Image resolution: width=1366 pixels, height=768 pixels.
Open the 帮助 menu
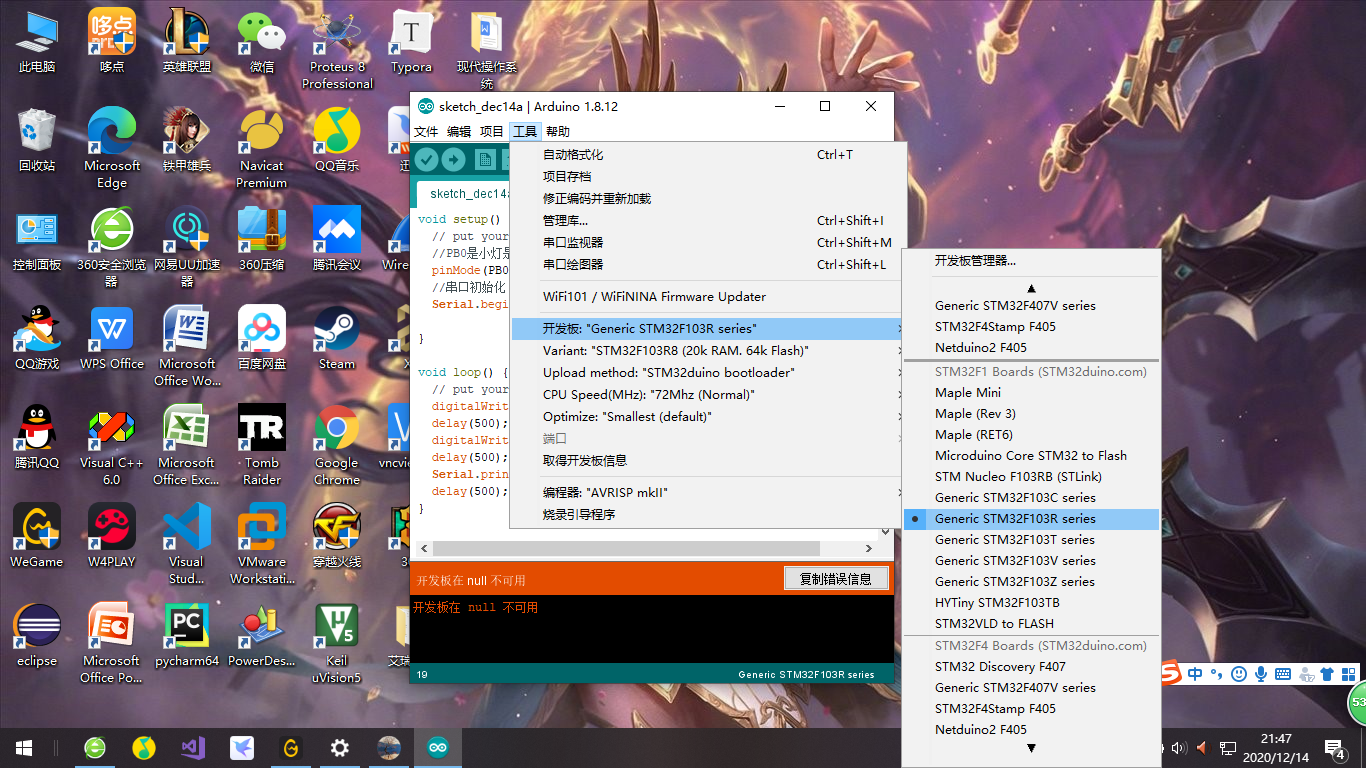click(558, 132)
